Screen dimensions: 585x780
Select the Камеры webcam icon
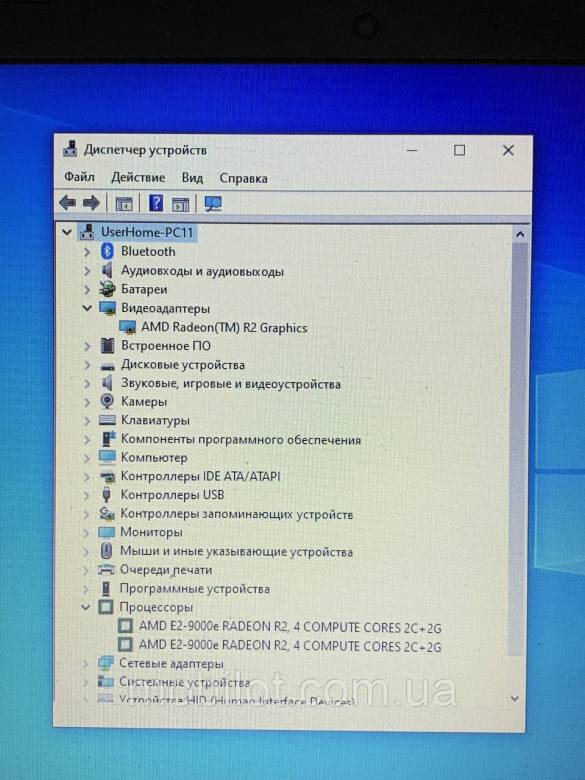tap(106, 401)
